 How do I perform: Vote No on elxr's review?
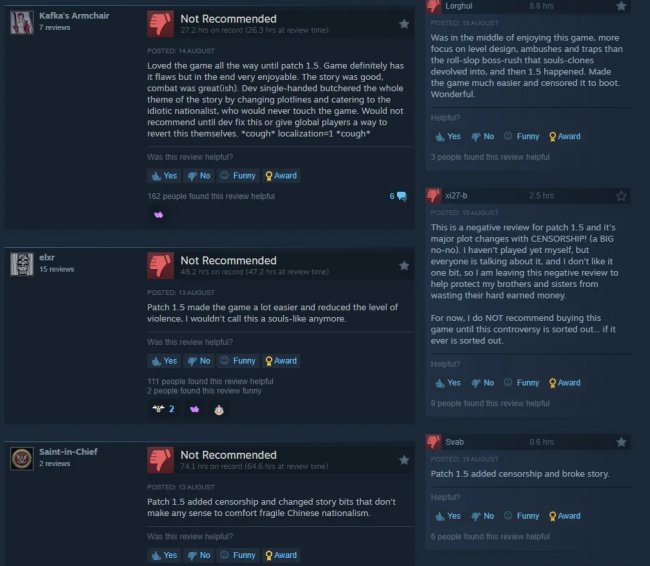(199, 361)
